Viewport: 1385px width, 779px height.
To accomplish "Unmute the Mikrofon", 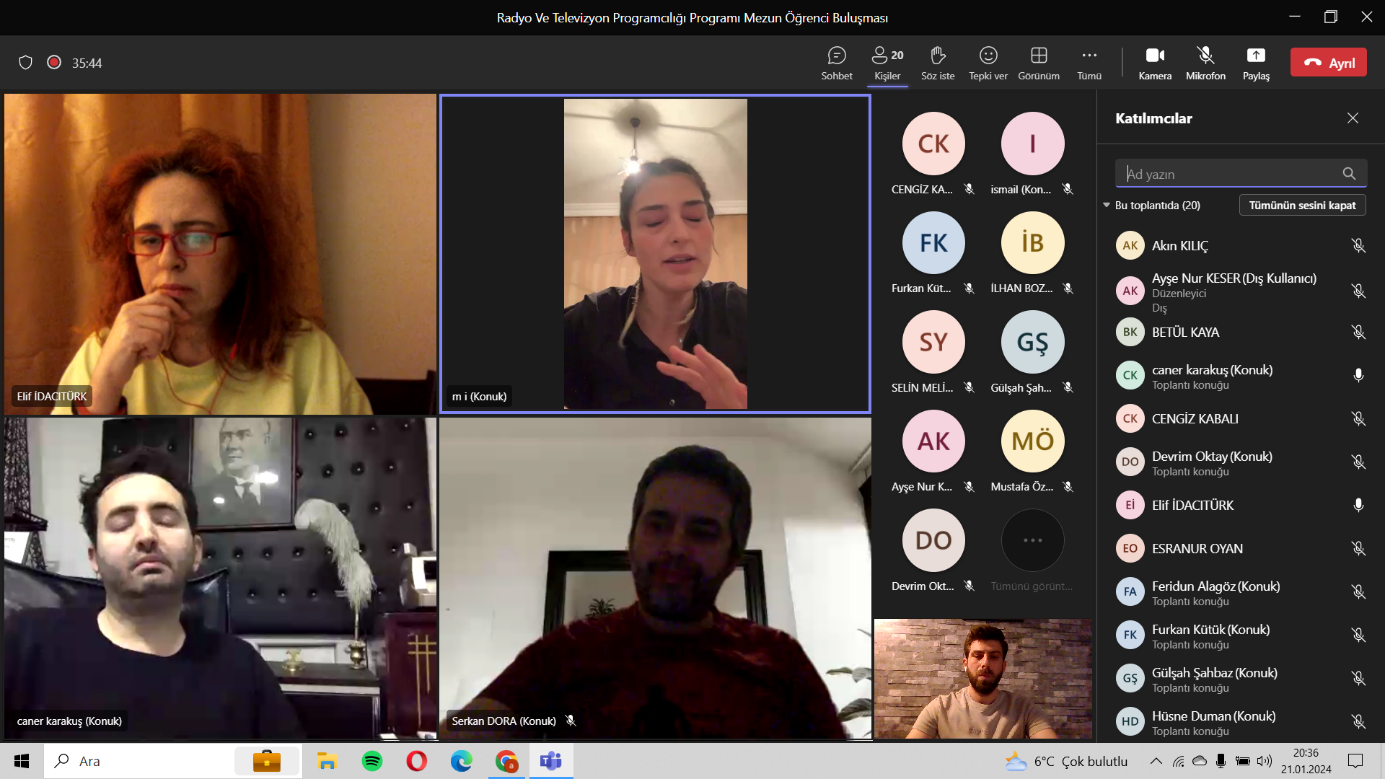I will [1206, 63].
